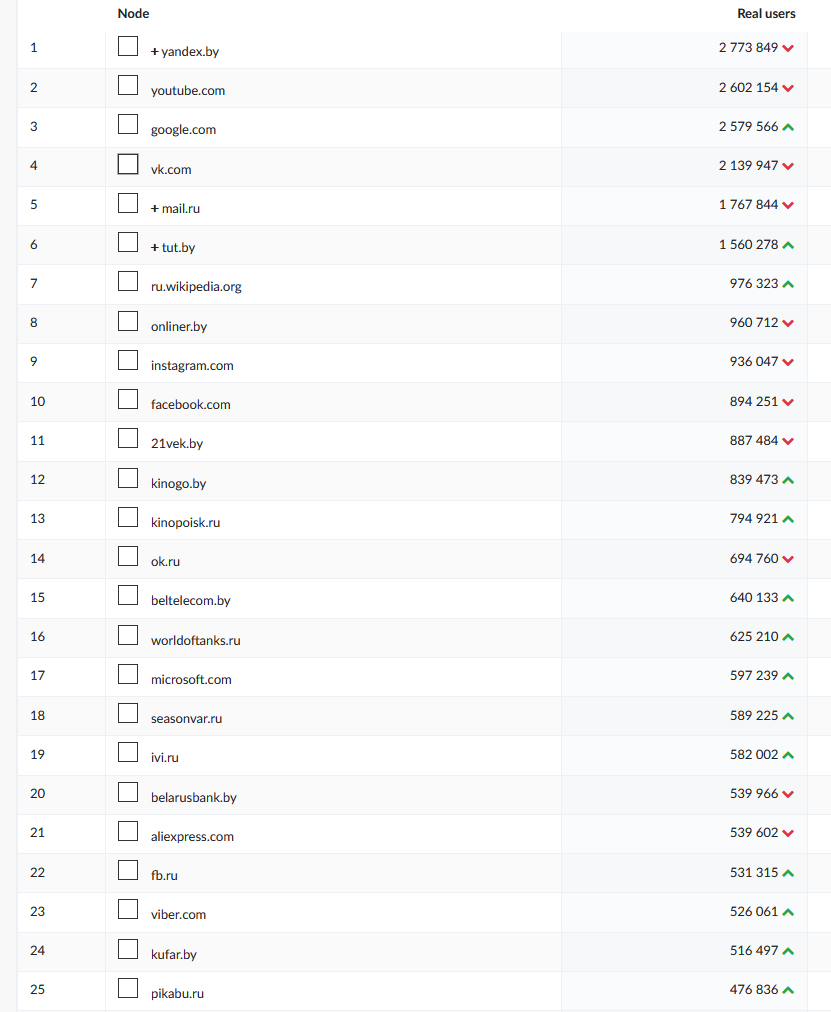Enable the checkbox for viber.com
831x1012 pixels.
[128, 909]
